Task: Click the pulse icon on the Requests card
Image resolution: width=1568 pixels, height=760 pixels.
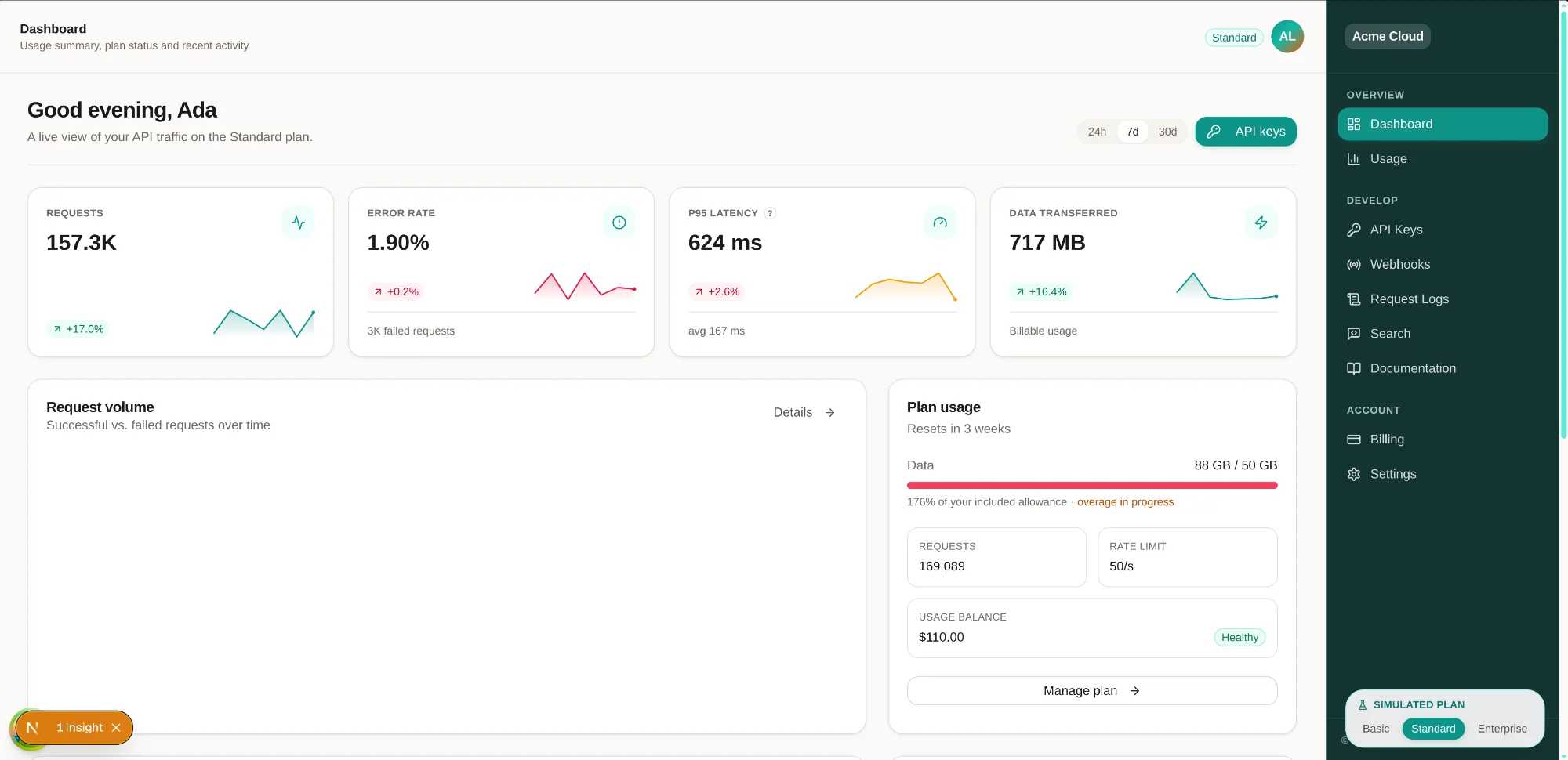Action: click(298, 223)
